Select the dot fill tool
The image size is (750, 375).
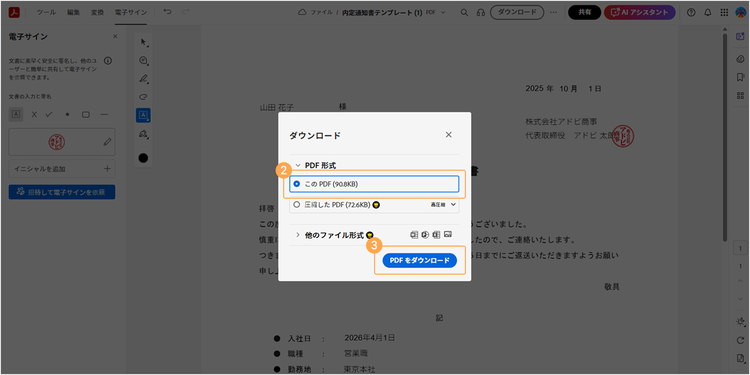(67, 114)
